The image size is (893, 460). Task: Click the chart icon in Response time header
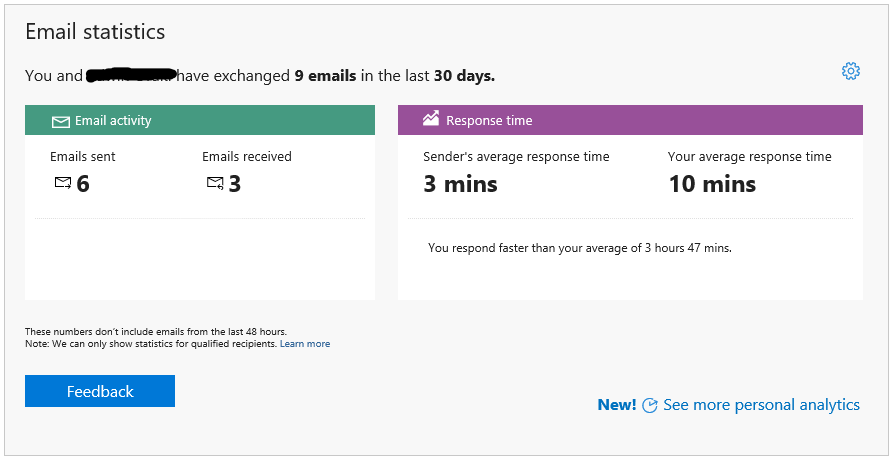coord(431,118)
